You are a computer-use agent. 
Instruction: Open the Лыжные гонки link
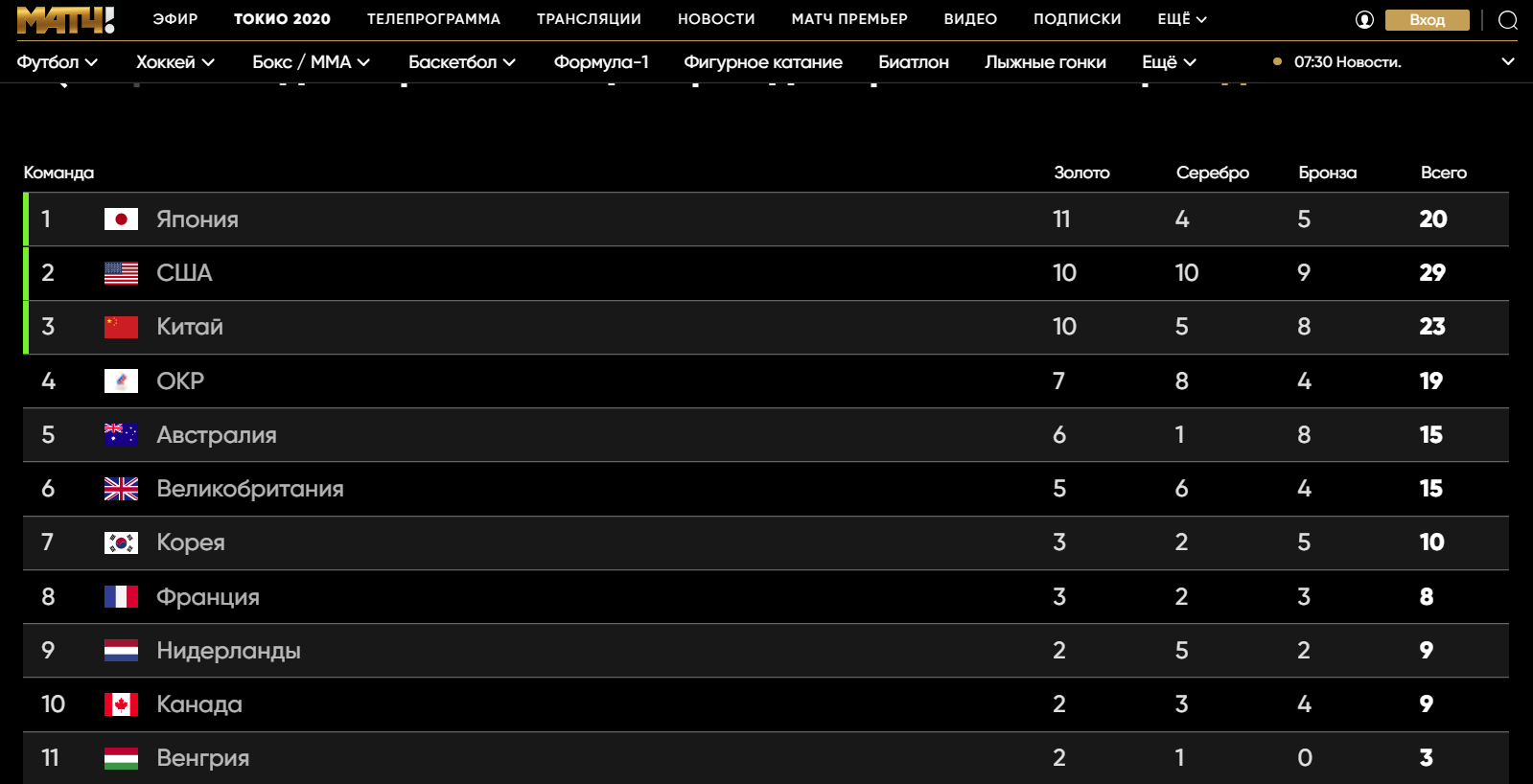pyautogui.click(x=1045, y=62)
